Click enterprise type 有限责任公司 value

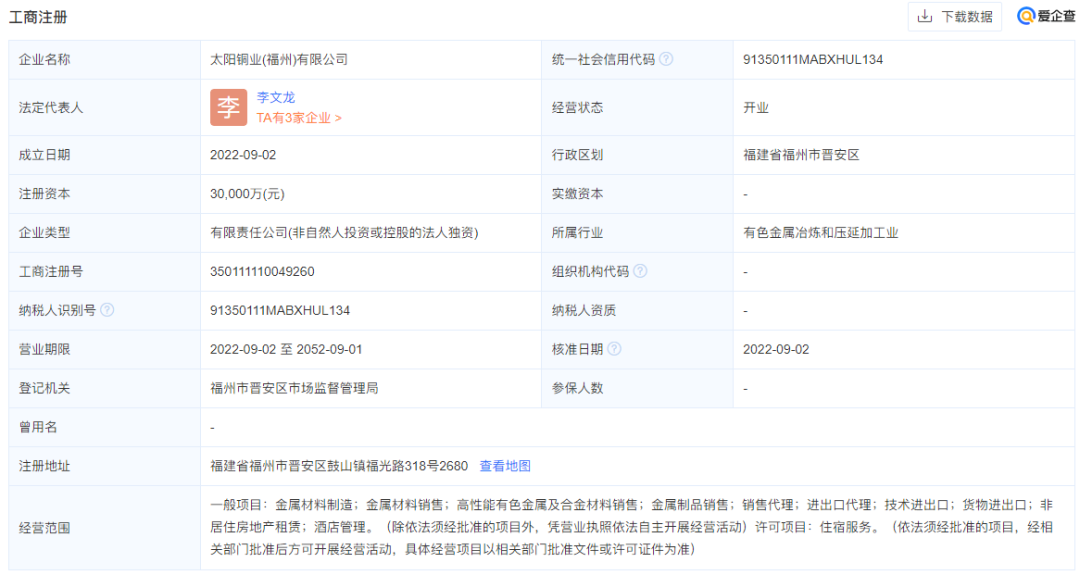click(x=344, y=233)
